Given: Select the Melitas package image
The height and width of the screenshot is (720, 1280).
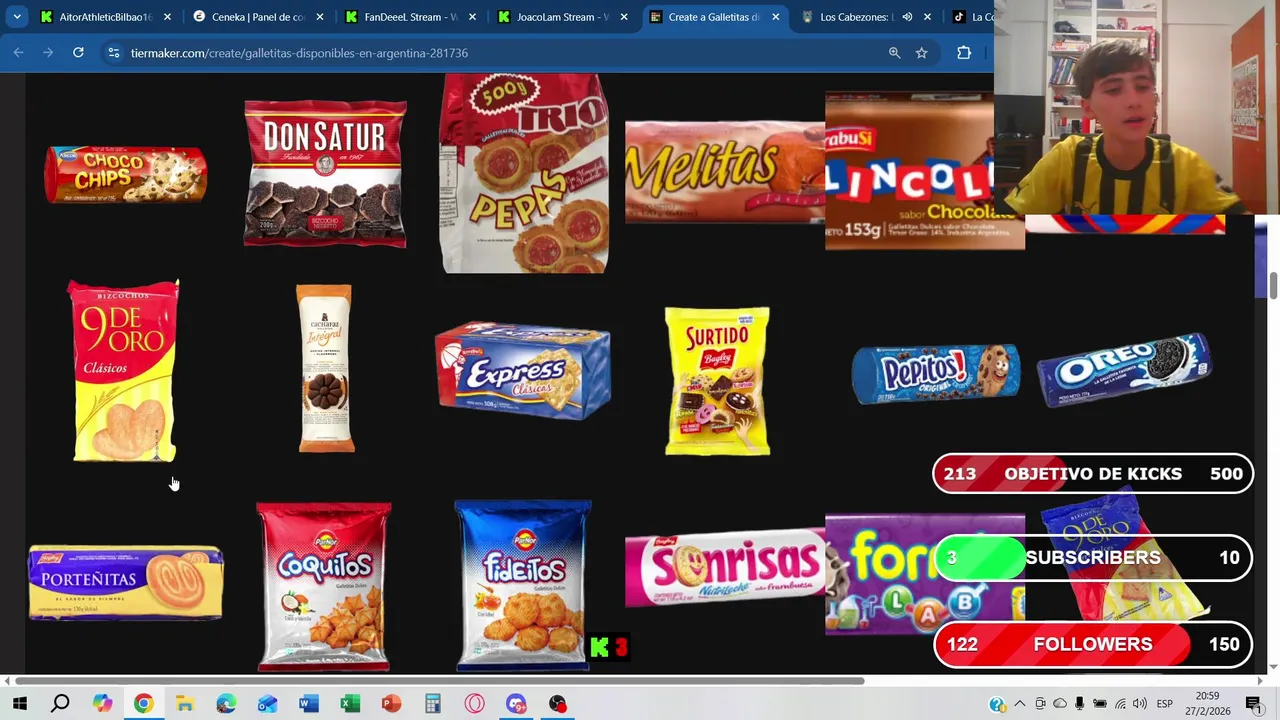Looking at the screenshot, I should pyautogui.click(x=725, y=172).
